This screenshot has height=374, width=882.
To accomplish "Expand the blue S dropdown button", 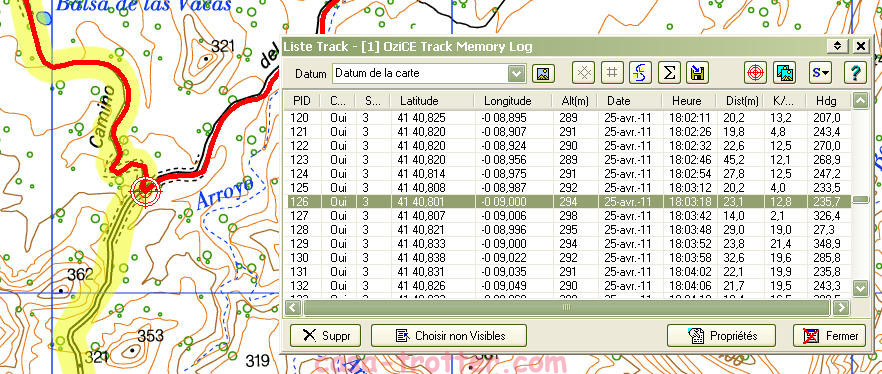I will [x=821, y=73].
